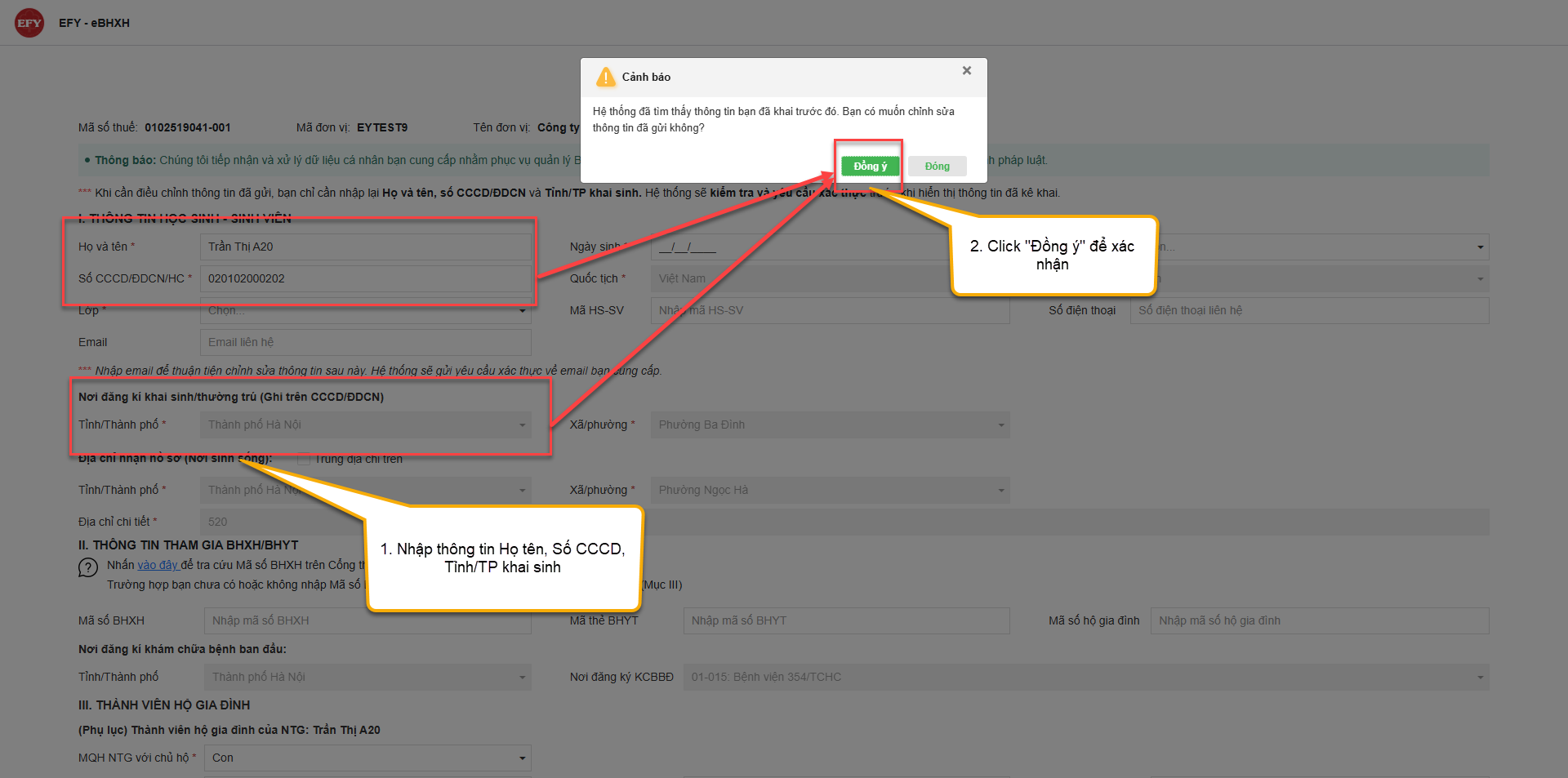Click the Họ và tên input field
The image size is (1568, 778).
tap(365, 247)
